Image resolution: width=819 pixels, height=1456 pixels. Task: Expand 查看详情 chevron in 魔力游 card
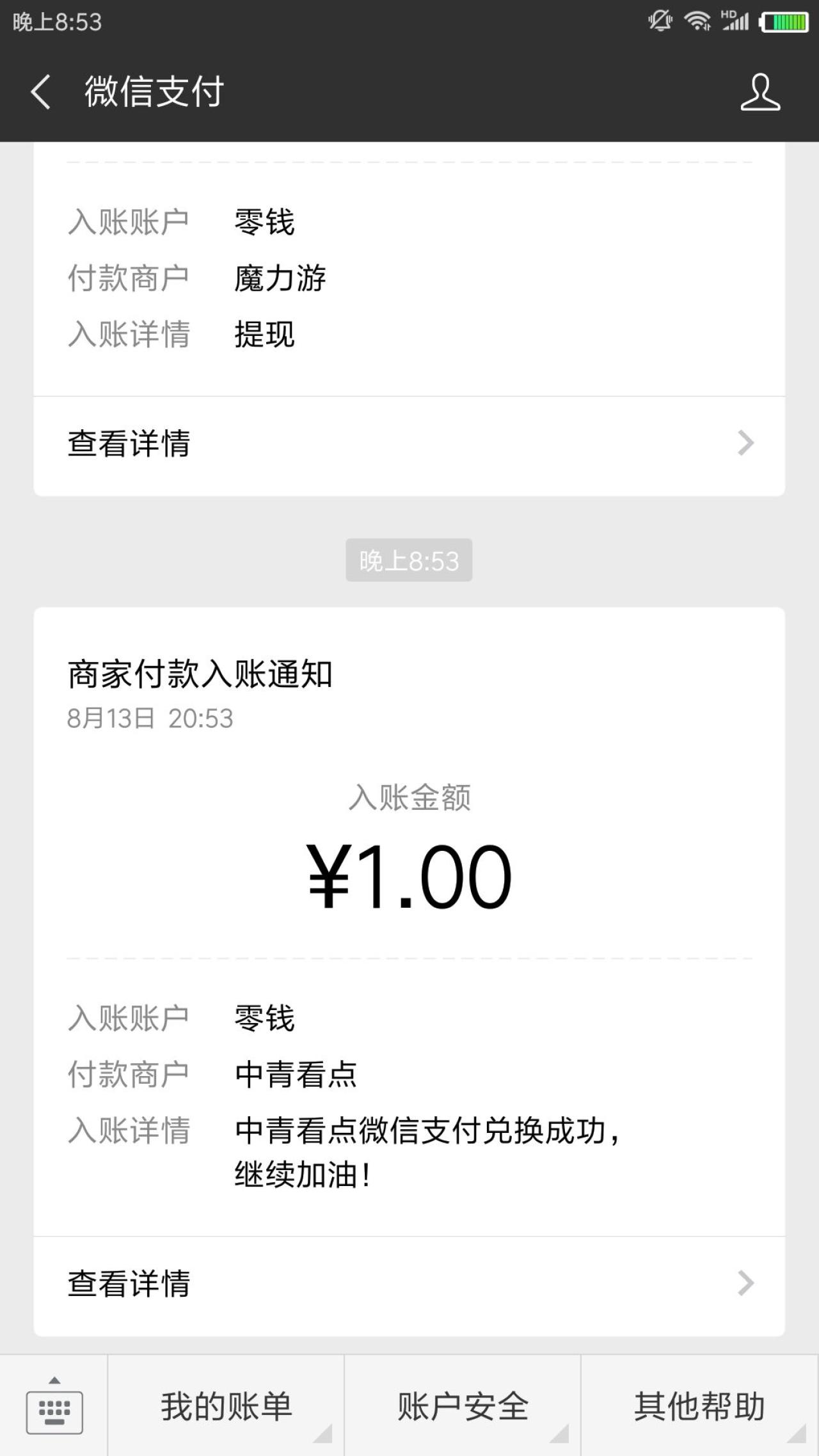[745, 443]
